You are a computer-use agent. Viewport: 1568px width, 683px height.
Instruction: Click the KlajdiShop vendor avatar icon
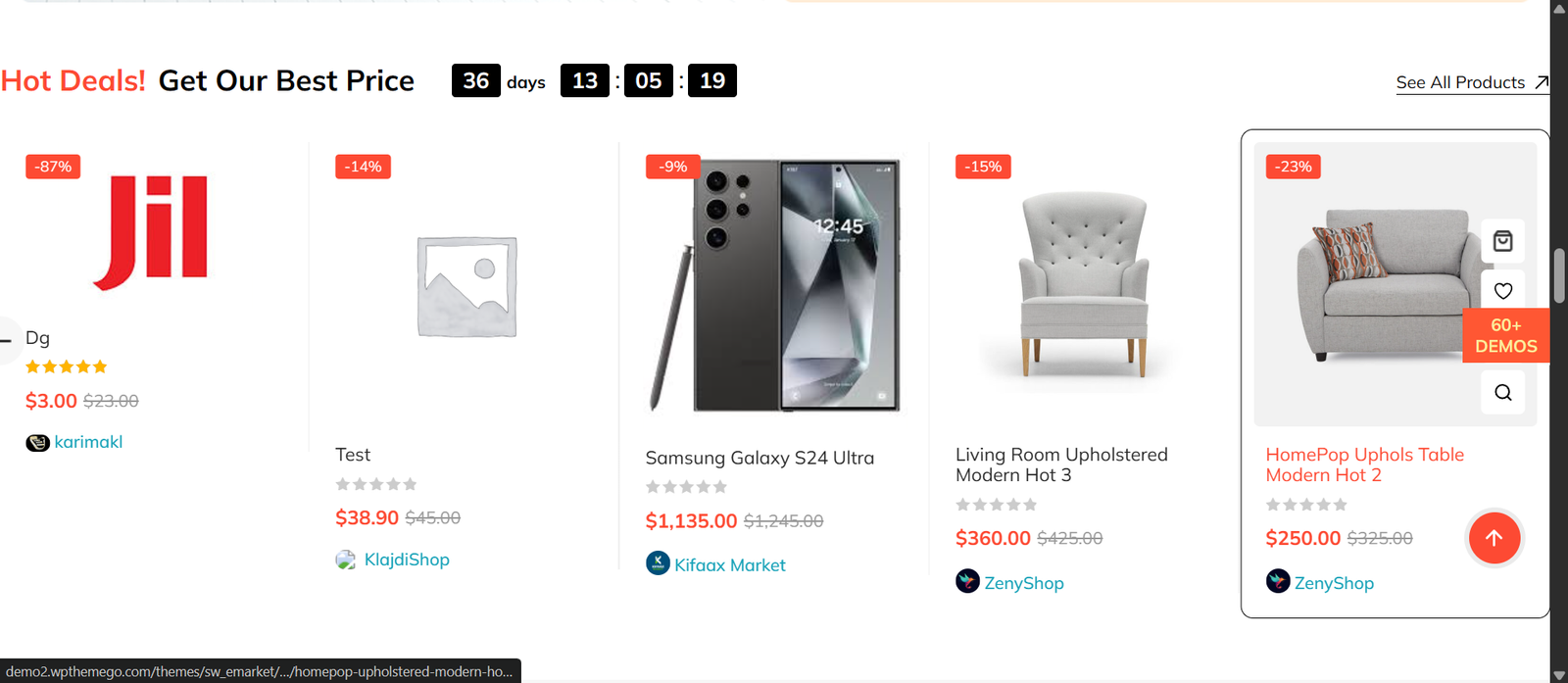[x=346, y=560]
